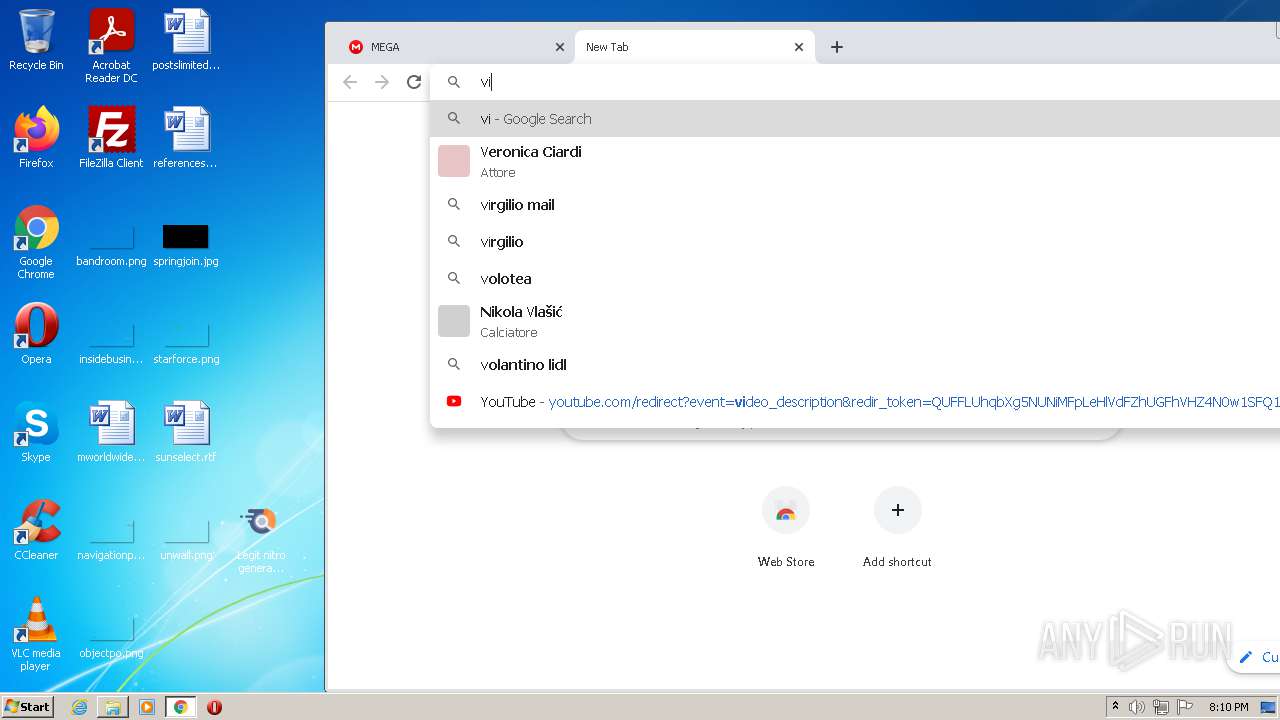Viewport: 1280px width, 720px height.
Task: Open mworldwide Word document icon
Action: (x=111, y=432)
